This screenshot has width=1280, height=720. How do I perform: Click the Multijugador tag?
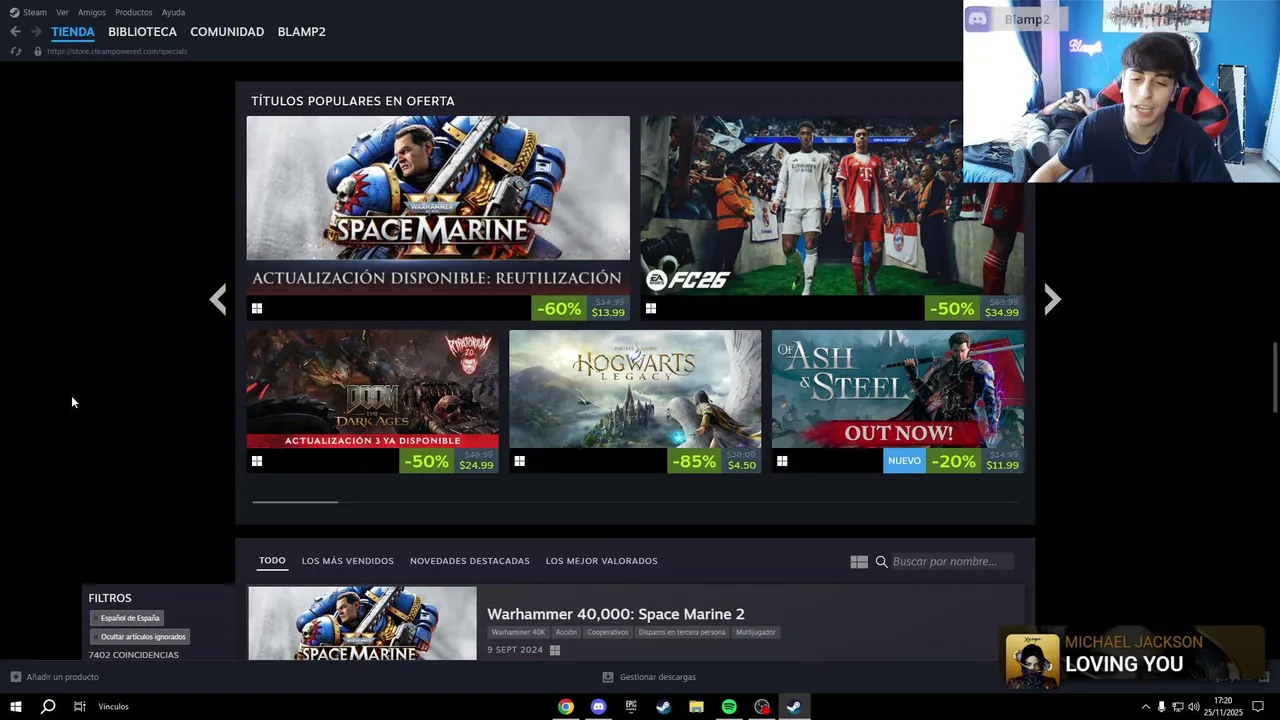point(756,632)
